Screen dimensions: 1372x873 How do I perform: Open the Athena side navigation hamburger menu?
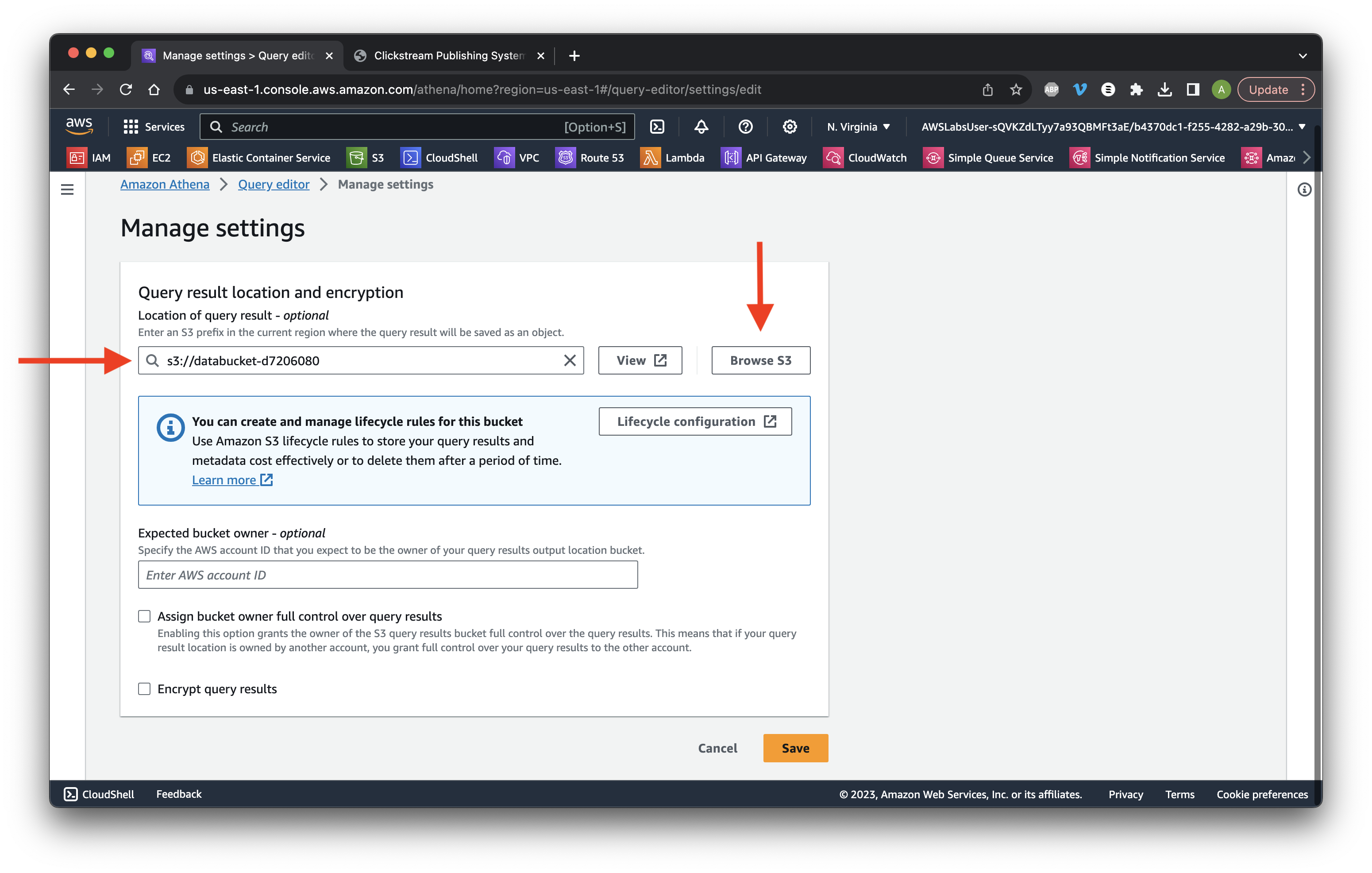[x=67, y=189]
